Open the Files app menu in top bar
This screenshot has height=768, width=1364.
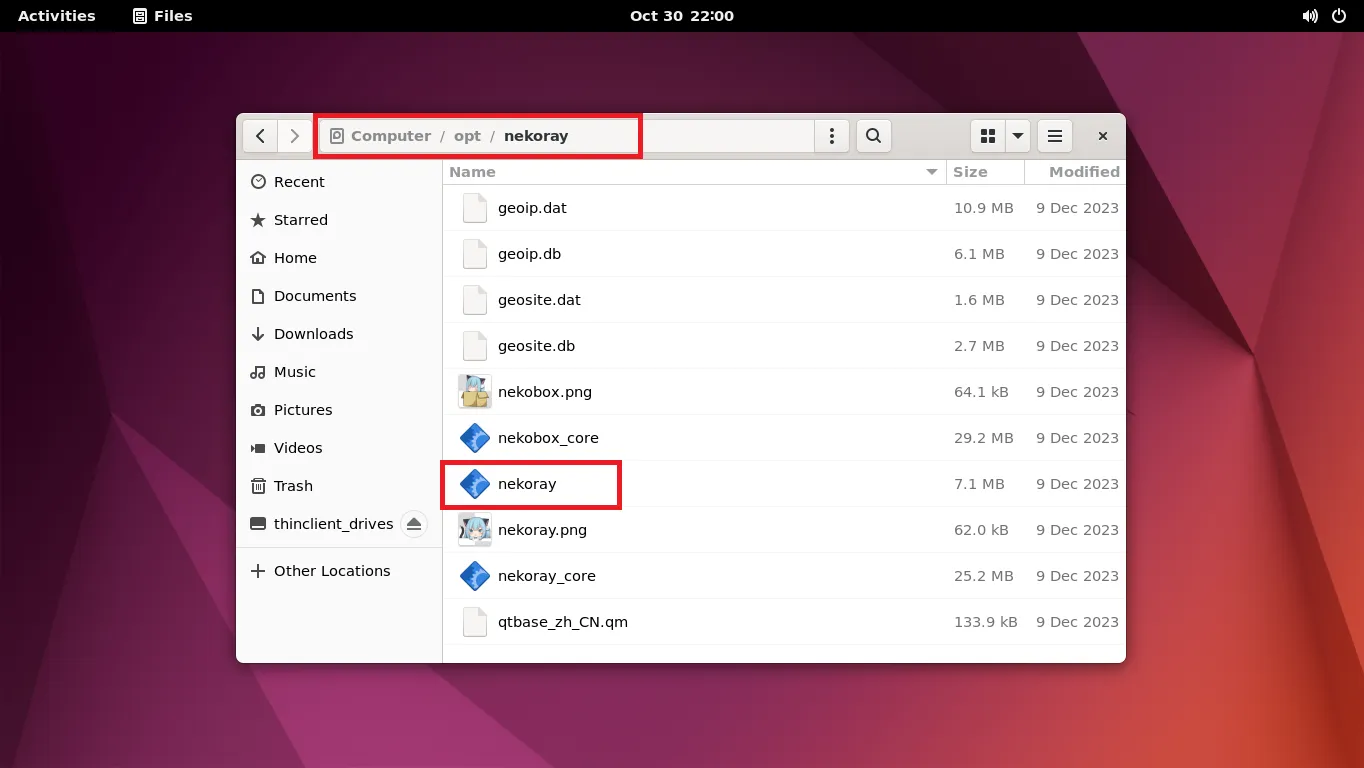(x=162, y=16)
